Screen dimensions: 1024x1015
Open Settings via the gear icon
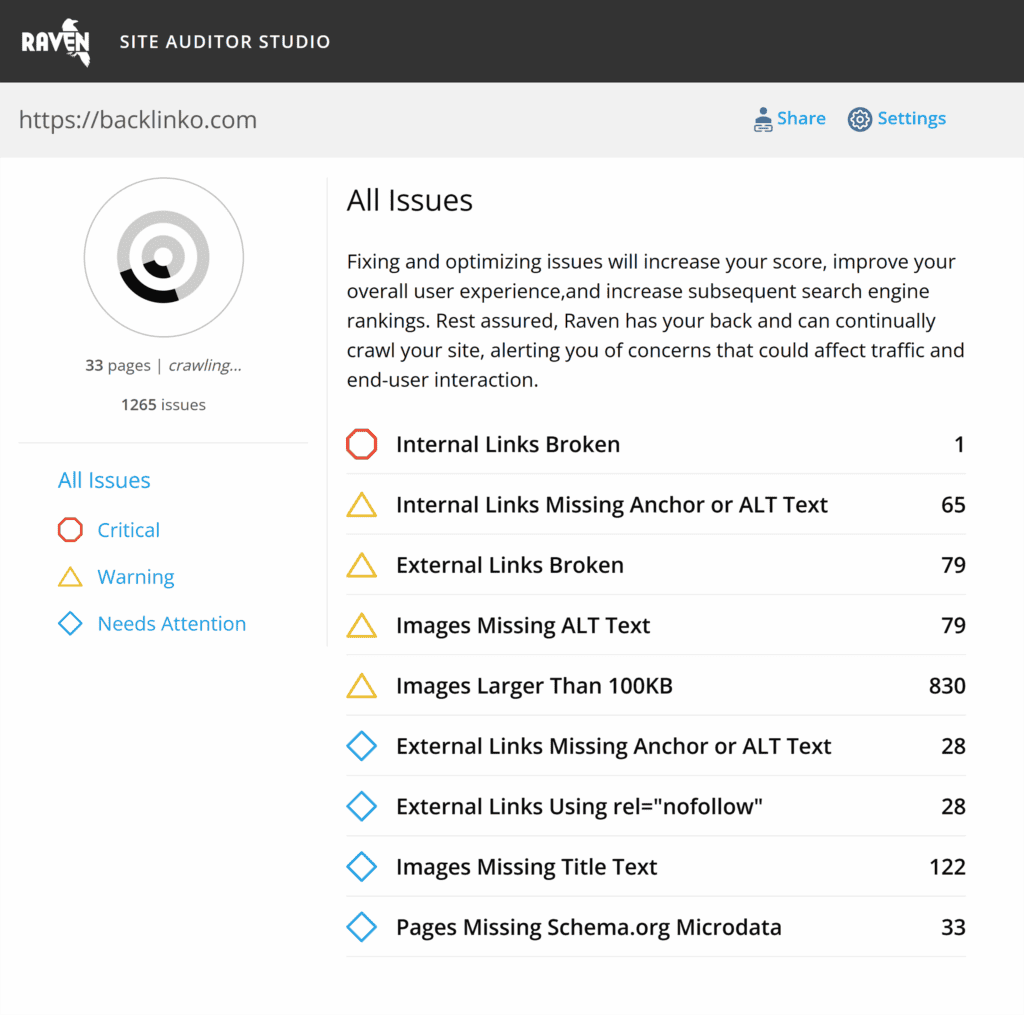click(859, 120)
